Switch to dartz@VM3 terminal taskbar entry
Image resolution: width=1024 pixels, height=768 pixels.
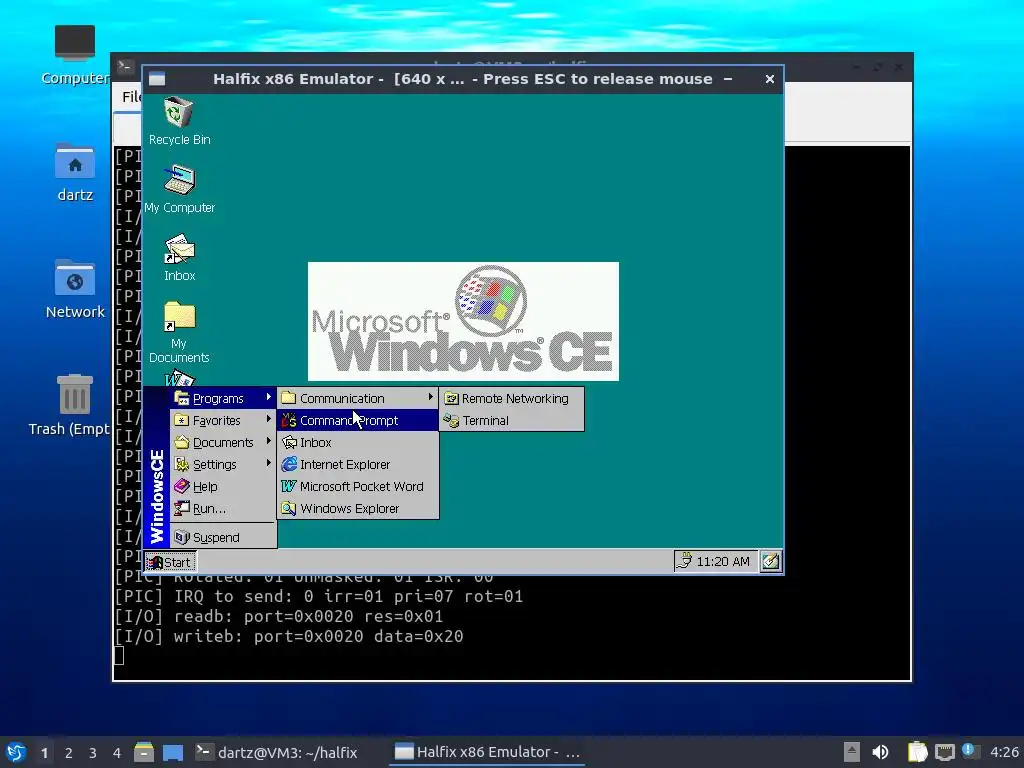point(278,752)
